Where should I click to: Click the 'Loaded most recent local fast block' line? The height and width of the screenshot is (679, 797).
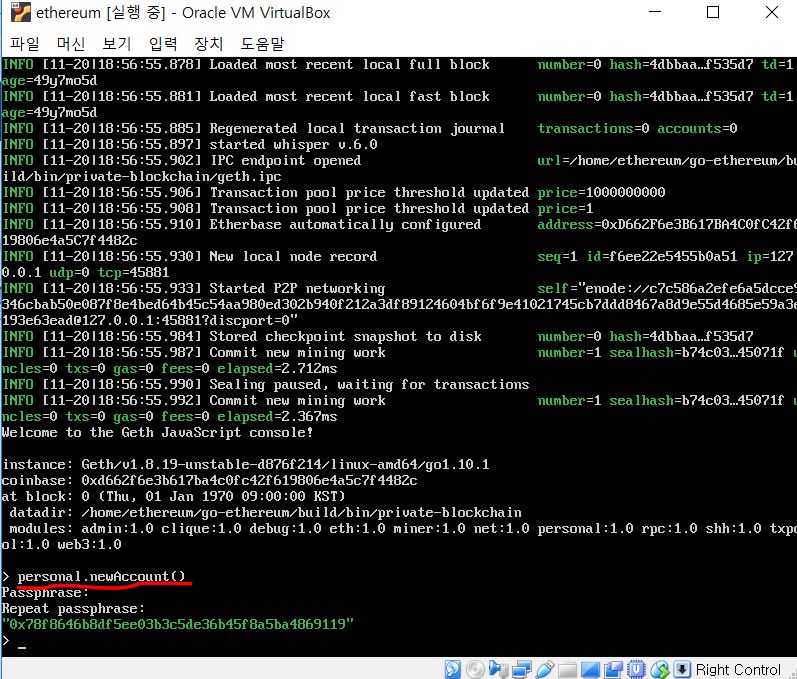tap(399, 96)
